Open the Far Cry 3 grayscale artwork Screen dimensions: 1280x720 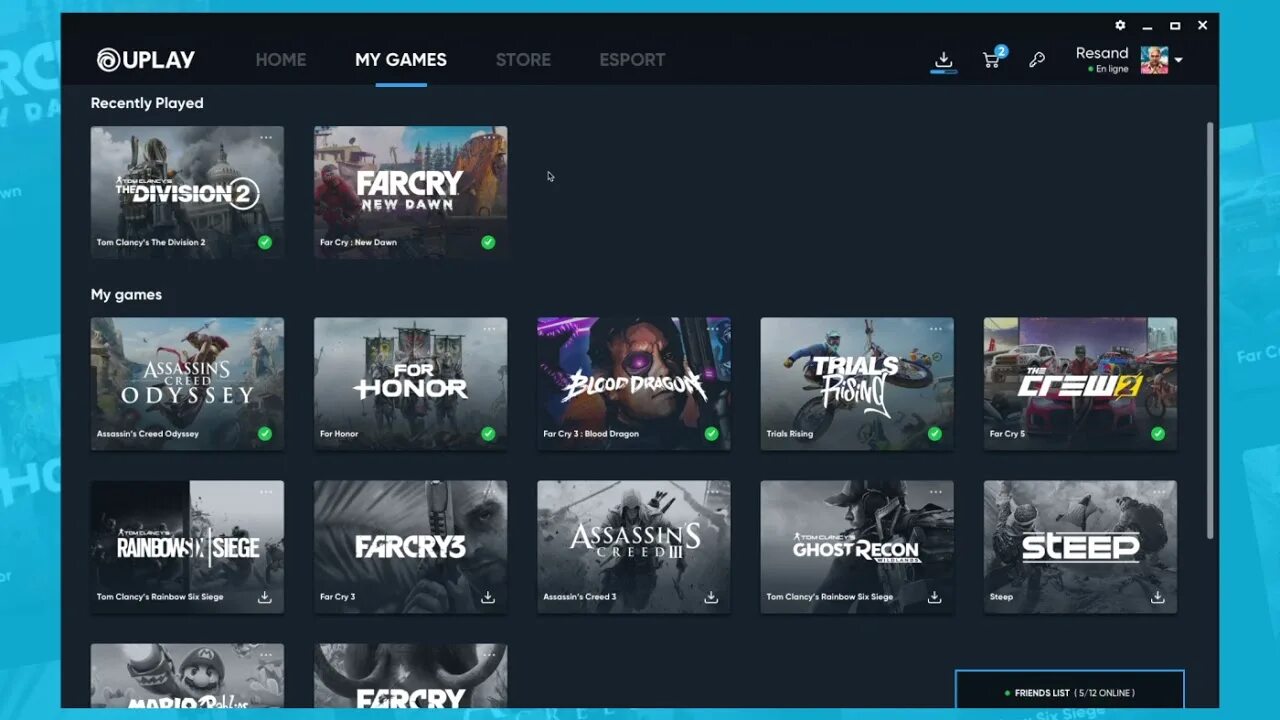(x=410, y=547)
